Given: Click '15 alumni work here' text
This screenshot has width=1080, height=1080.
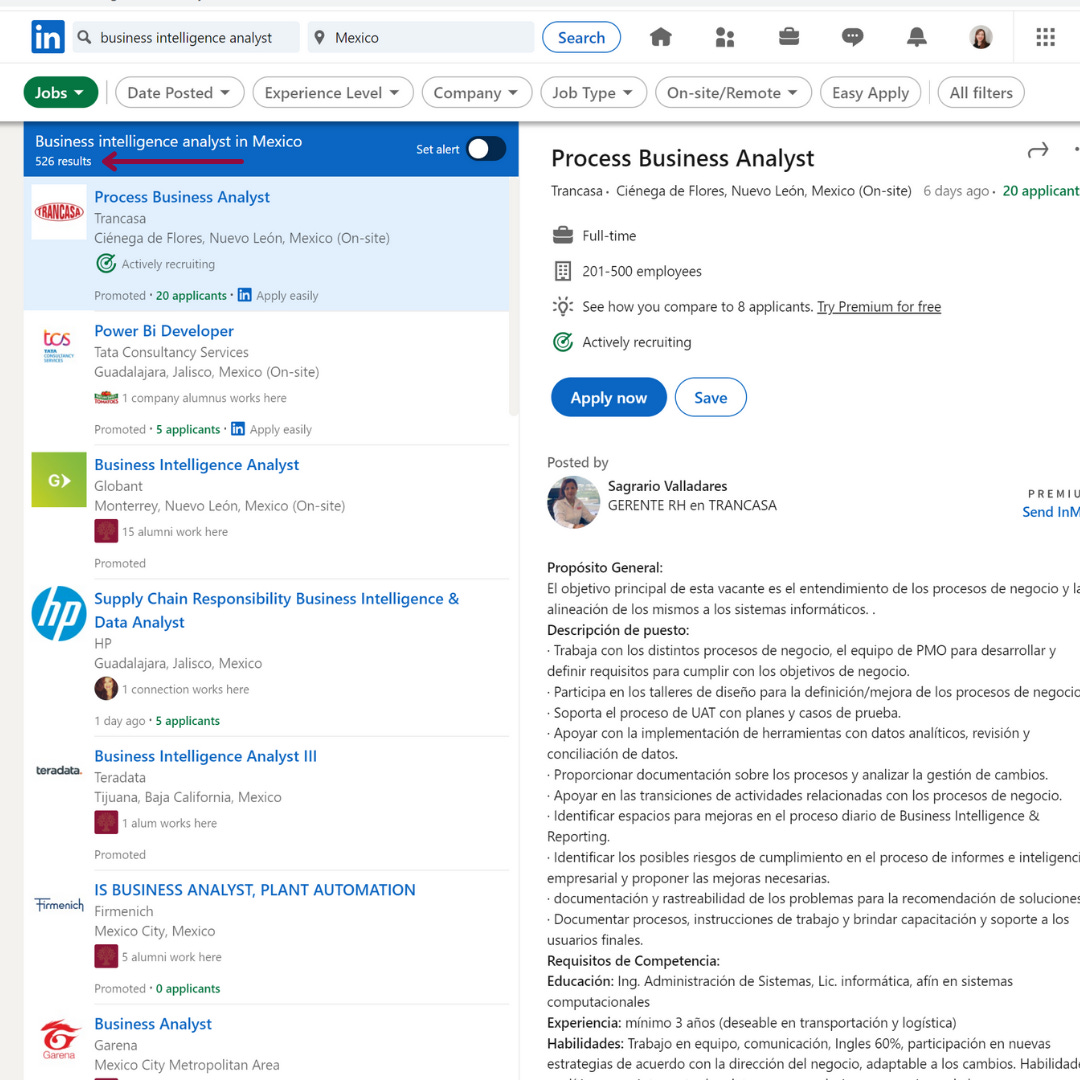Looking at the screenshot, I should [175, 531].
